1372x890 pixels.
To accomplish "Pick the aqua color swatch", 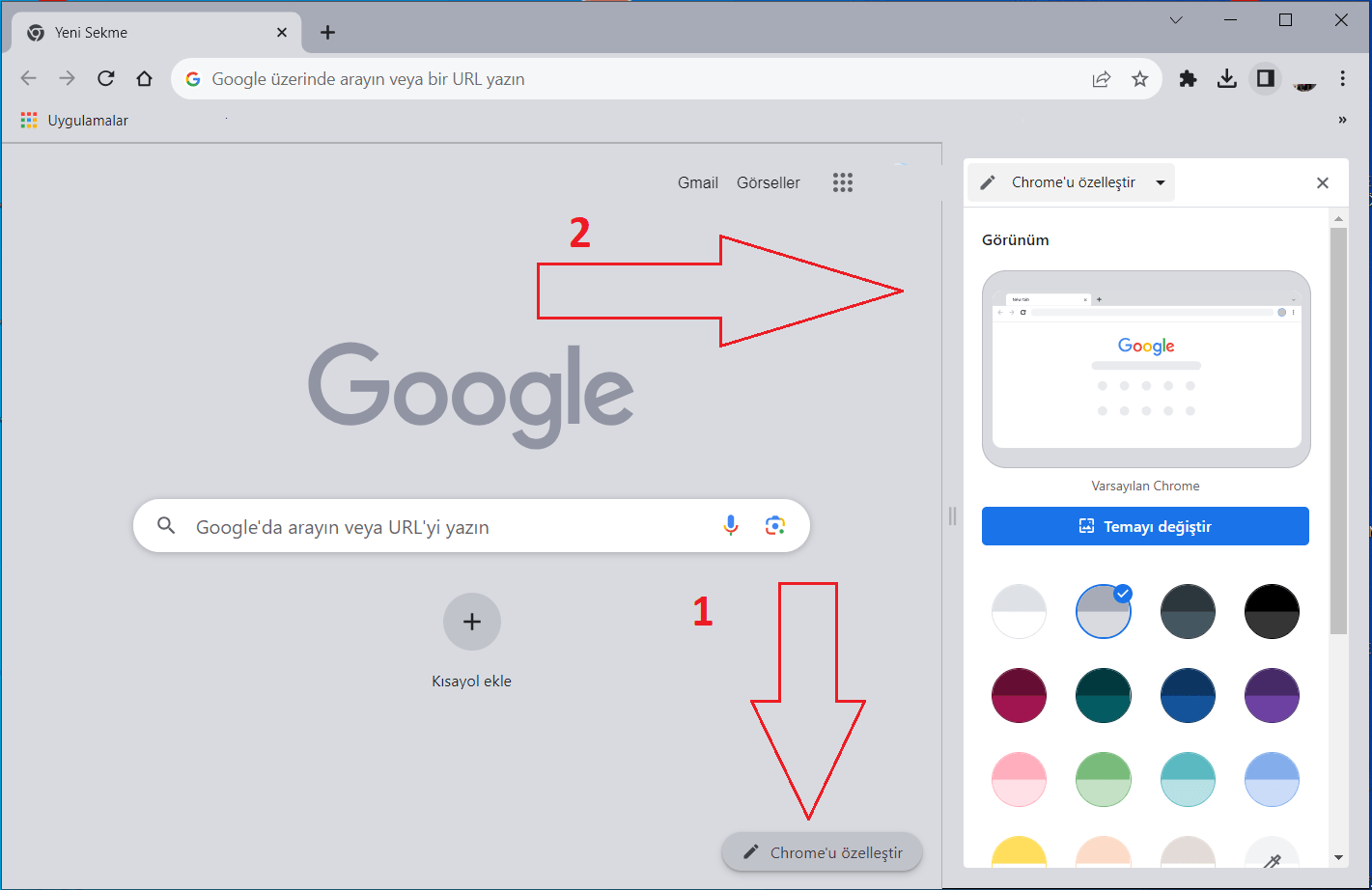I will (x=1188, y=779).
